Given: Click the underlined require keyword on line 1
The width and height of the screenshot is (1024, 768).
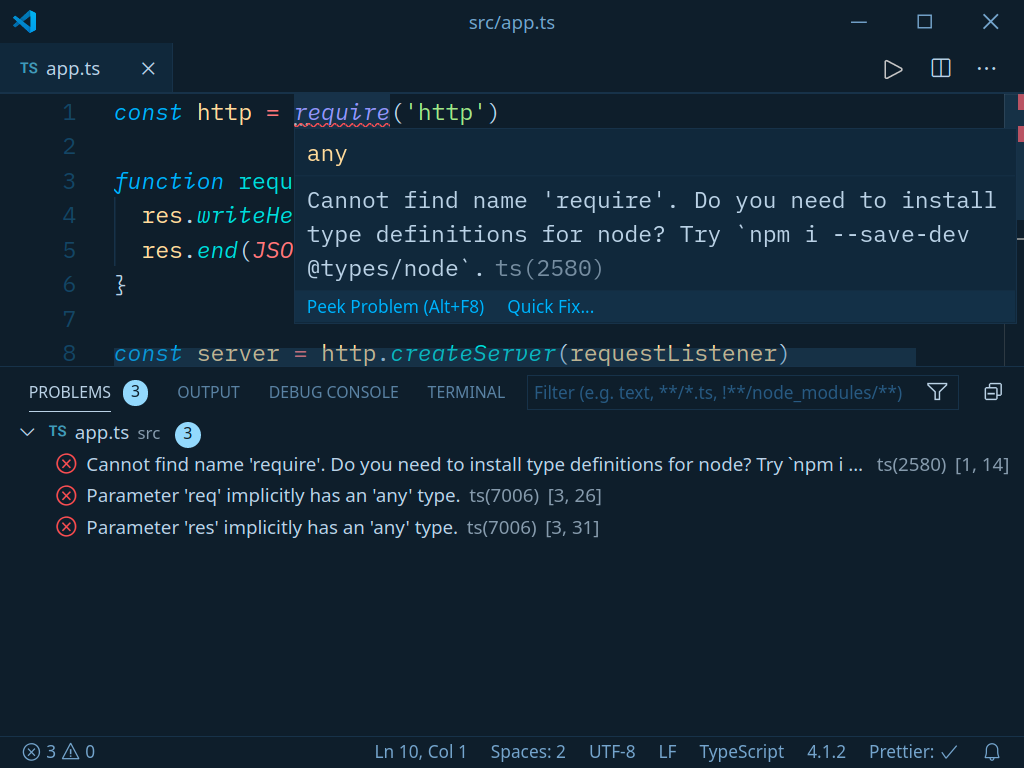Looking at the screenshot, I should (x=342, y=113).
